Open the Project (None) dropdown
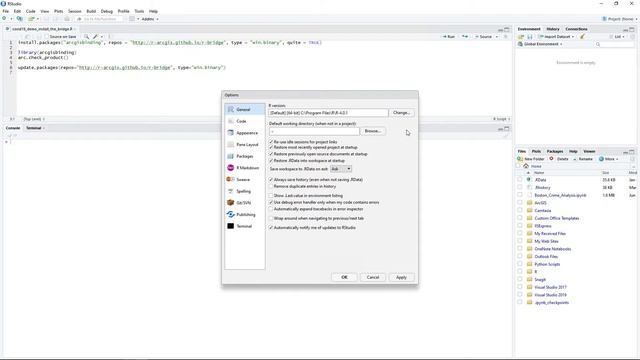 coord(620,19)
